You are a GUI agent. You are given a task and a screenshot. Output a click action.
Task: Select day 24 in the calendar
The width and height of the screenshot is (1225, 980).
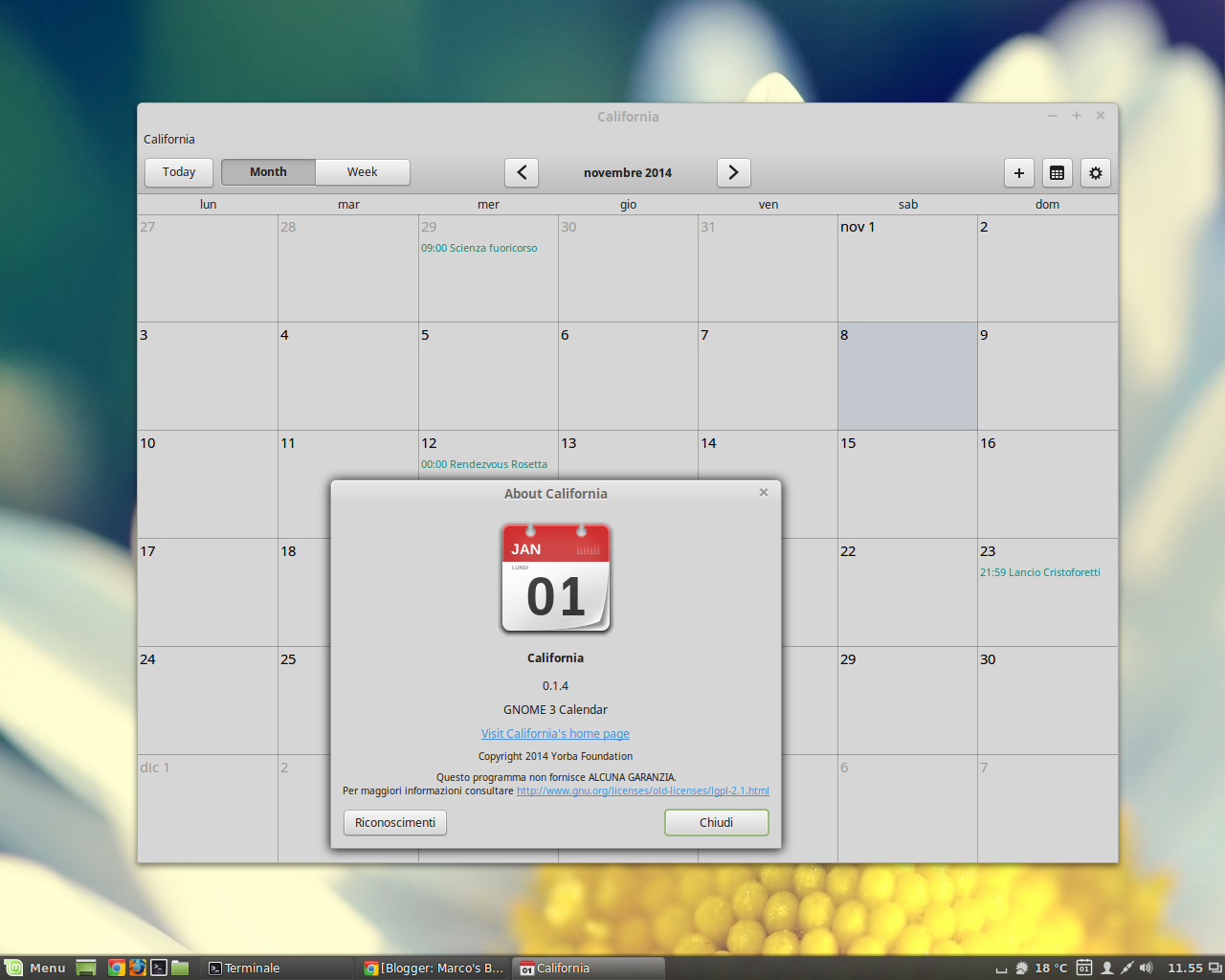click(x=208, y=701)
